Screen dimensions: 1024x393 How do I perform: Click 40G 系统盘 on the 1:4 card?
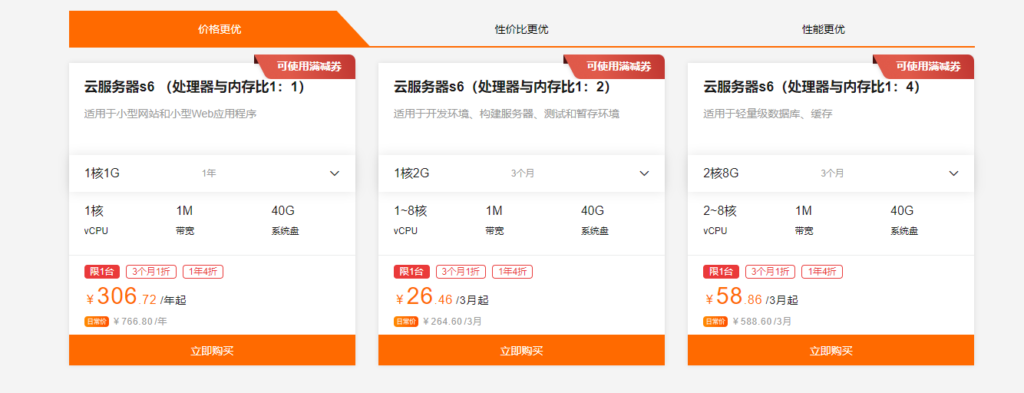click(x=904, y=220)
